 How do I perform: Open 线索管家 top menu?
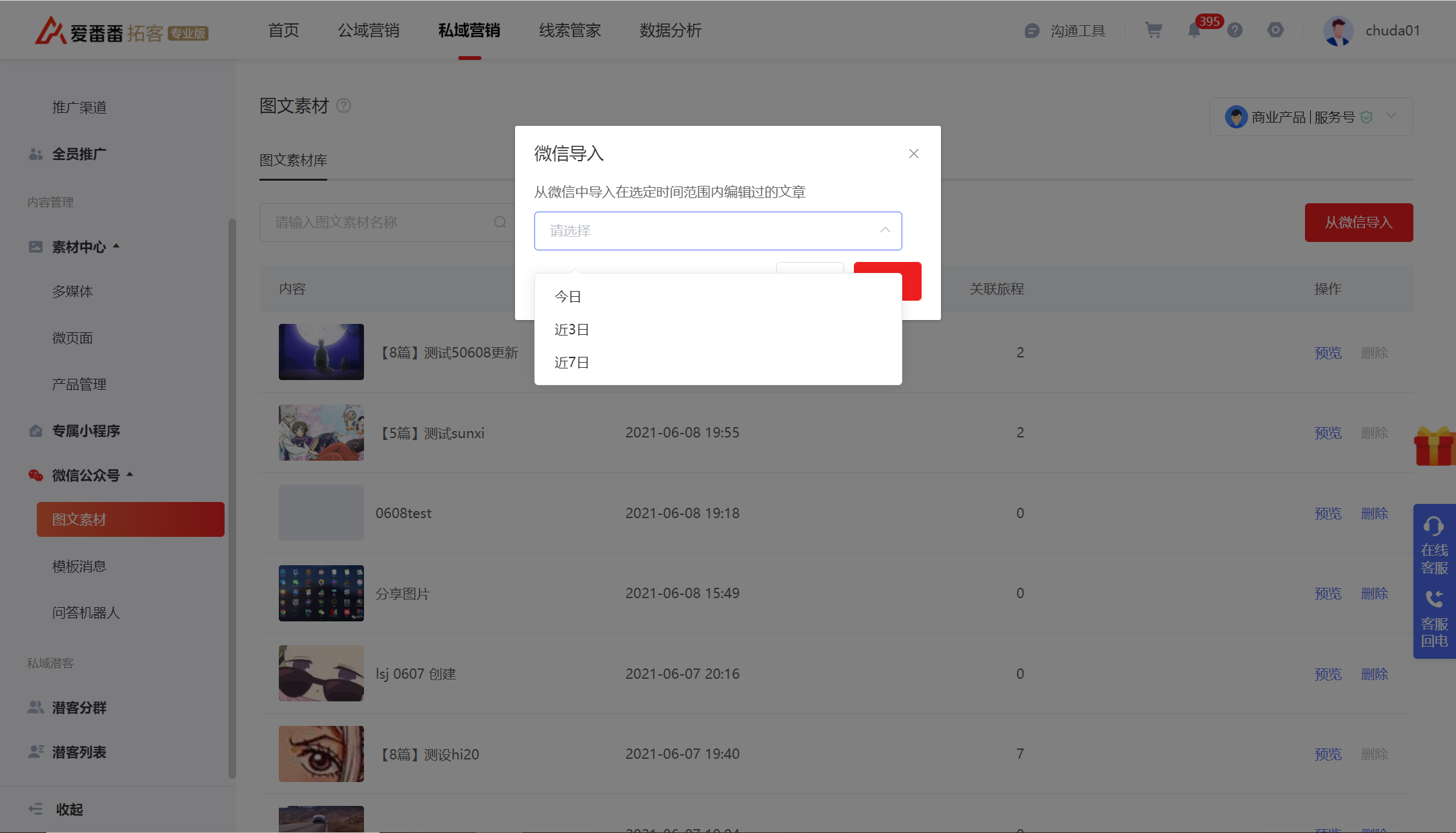tap(570, 30)
